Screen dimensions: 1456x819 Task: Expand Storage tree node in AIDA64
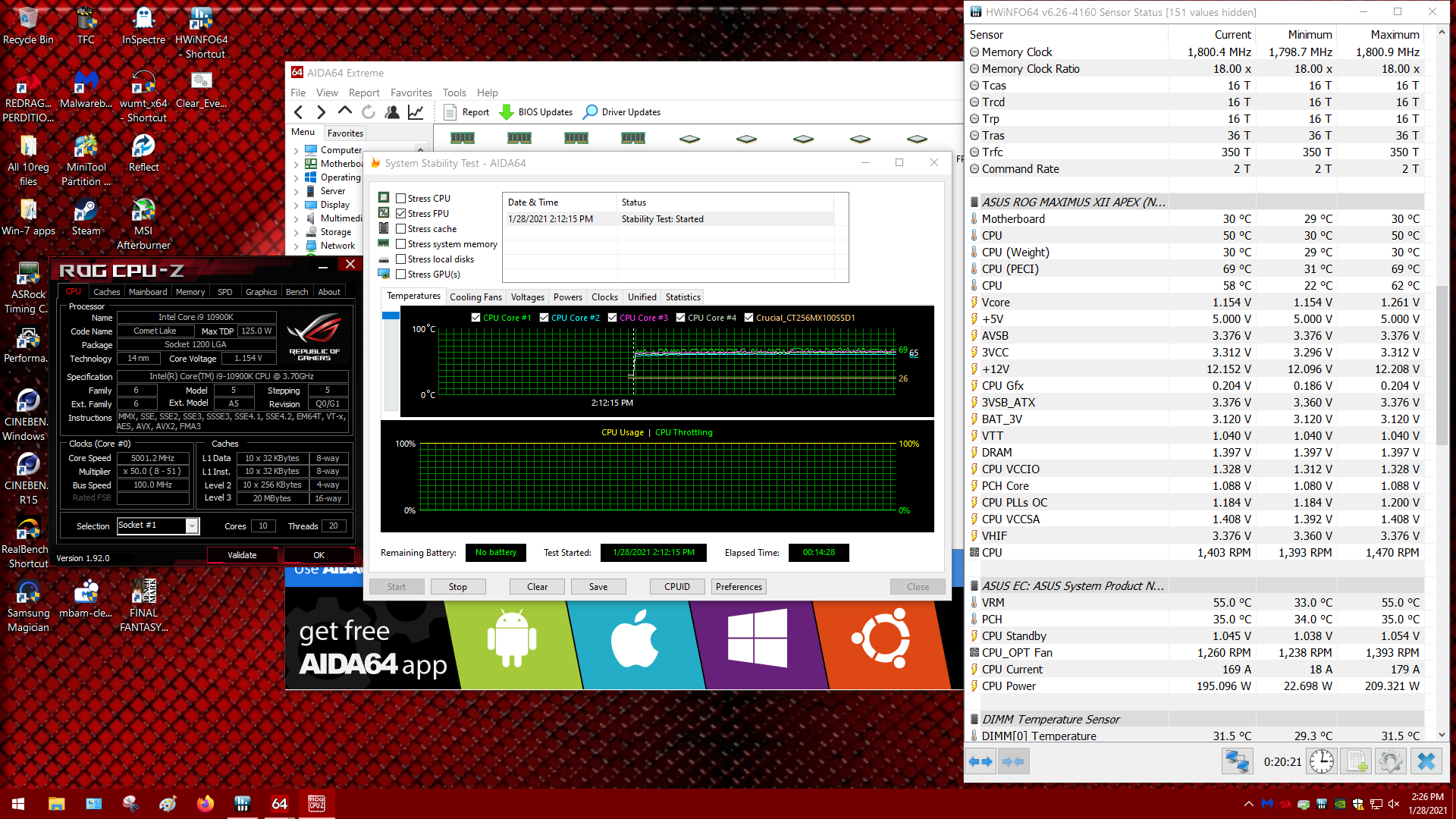click(x=297, y=232)
